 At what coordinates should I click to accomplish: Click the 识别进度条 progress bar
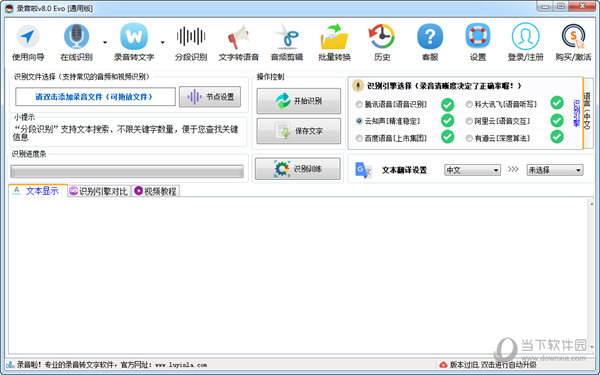[x=127, y=171]
